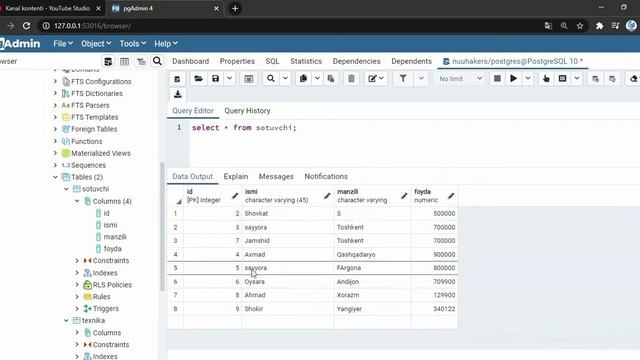Screen dimensions: 640x360
Task: Click the Open File folder icon
Action: 198,78
